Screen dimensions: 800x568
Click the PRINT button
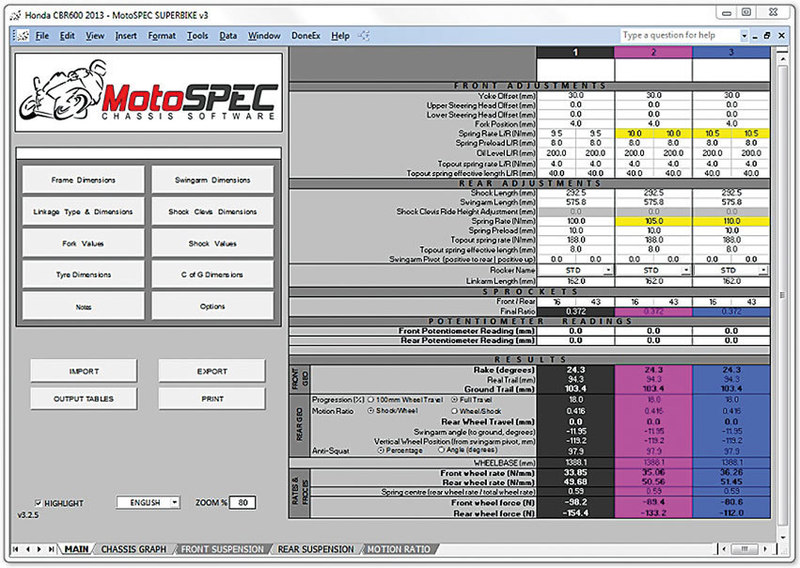(x=212, y=399)
